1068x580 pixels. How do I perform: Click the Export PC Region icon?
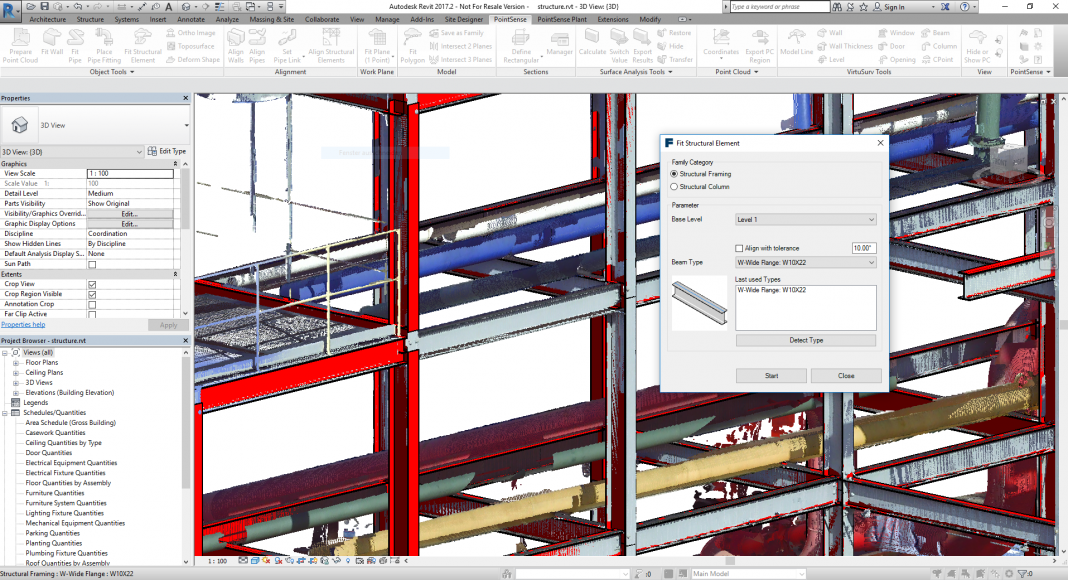point(759,46)
